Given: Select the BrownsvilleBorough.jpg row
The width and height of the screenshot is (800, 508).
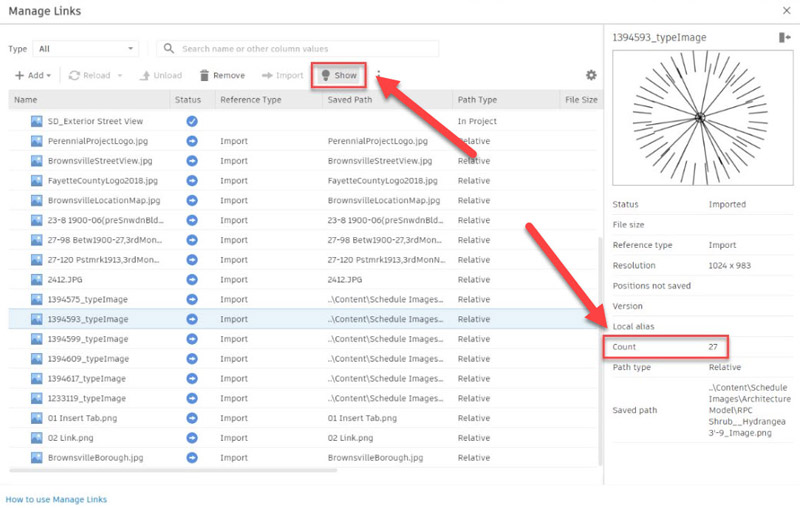Looking at the screenshot, I should coord(95,457).
